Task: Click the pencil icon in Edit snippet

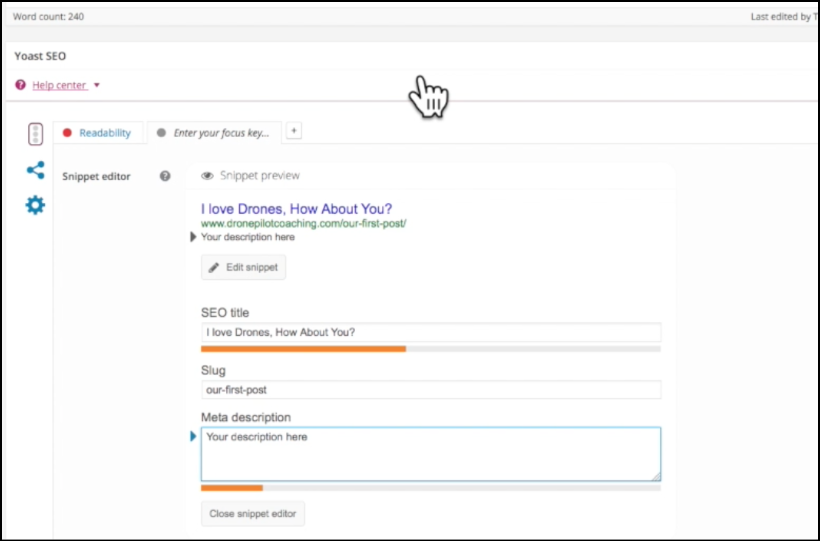Action: coord(214,267)
